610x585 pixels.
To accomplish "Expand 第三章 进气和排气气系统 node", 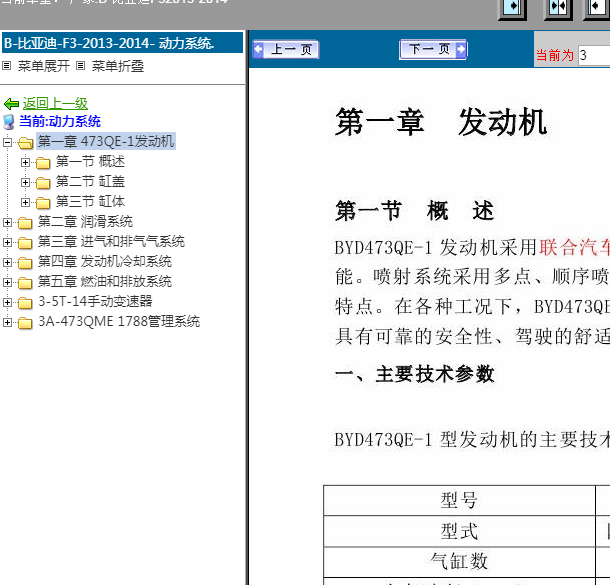I will (7, 243).
